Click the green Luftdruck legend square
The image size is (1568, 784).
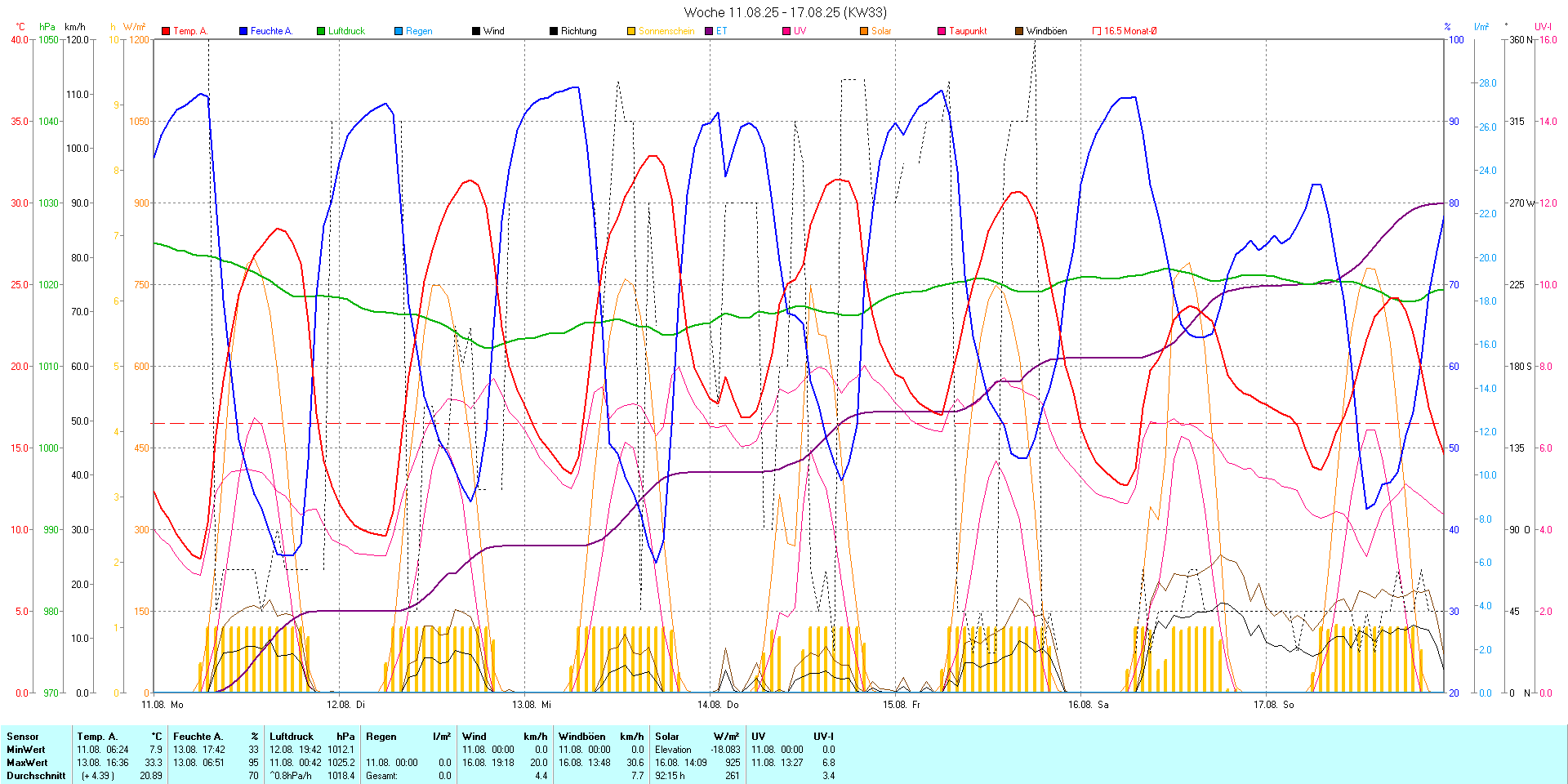coord(321,31)
